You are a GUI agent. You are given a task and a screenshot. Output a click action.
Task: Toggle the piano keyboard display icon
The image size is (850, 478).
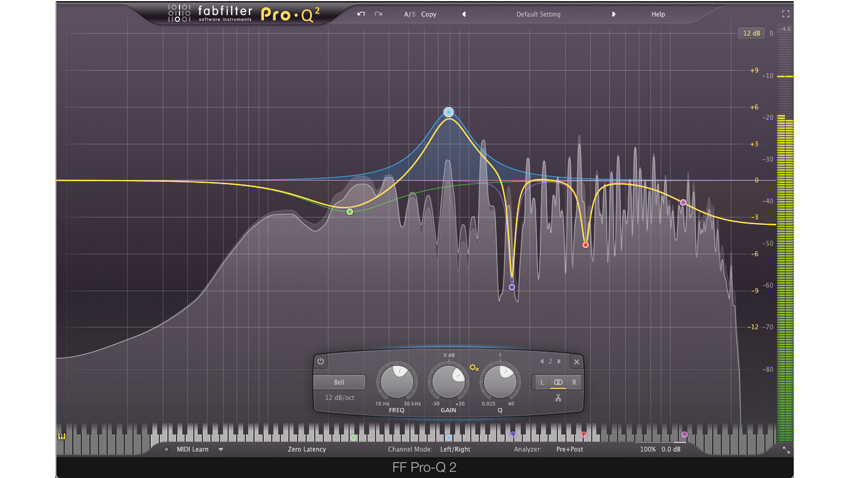click(x=62, y=436)
